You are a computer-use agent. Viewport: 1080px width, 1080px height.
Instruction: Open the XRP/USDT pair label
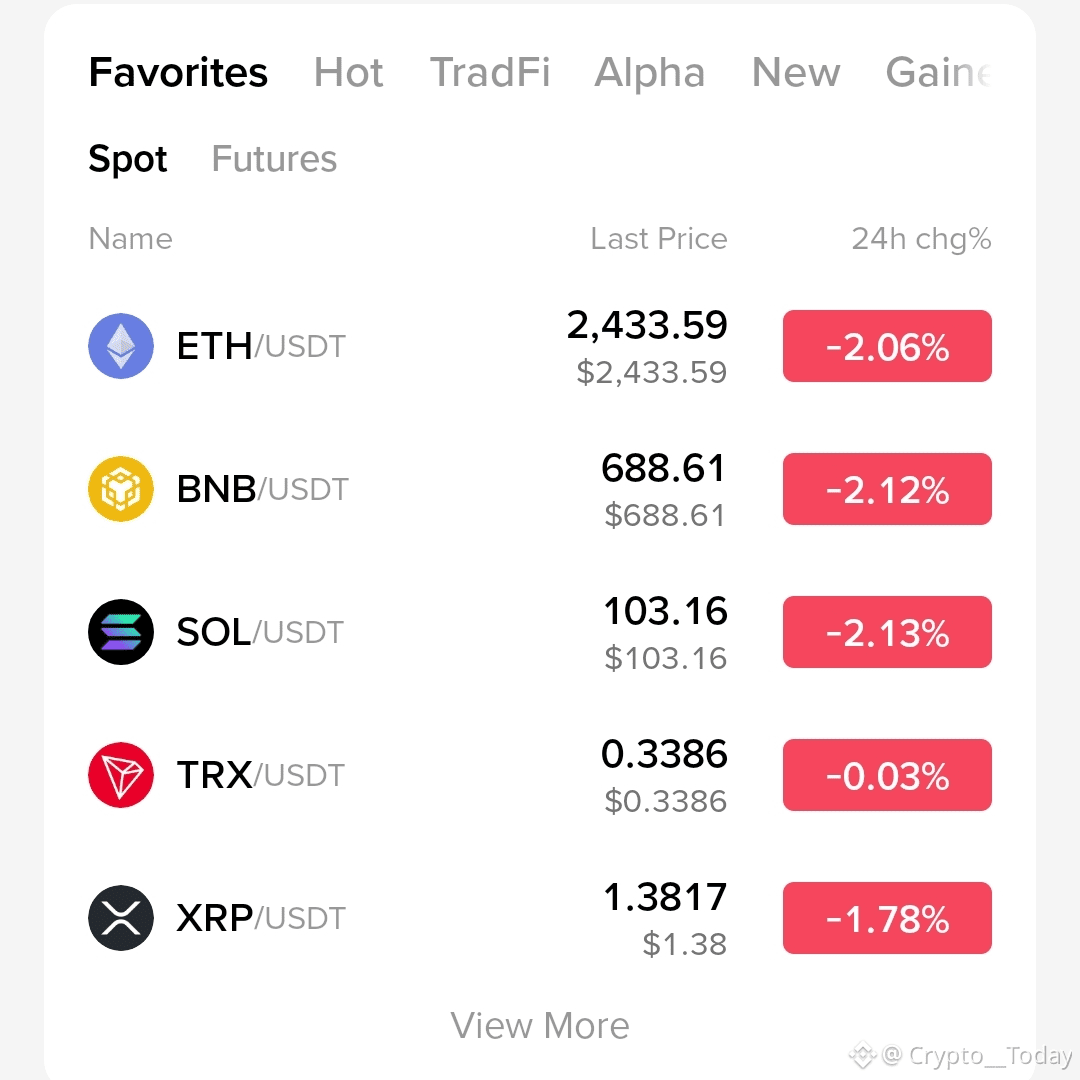[x=261, y=918]
